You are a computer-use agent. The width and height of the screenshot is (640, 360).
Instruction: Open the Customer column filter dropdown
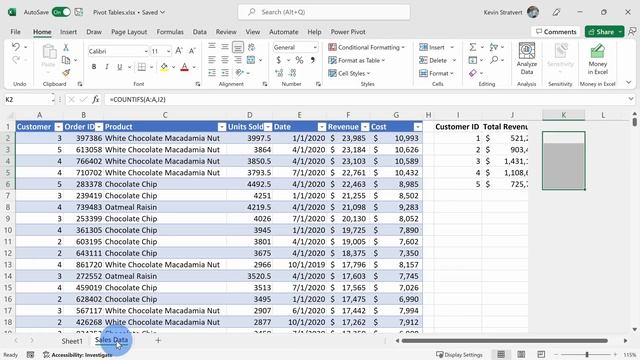pos(58,127)
